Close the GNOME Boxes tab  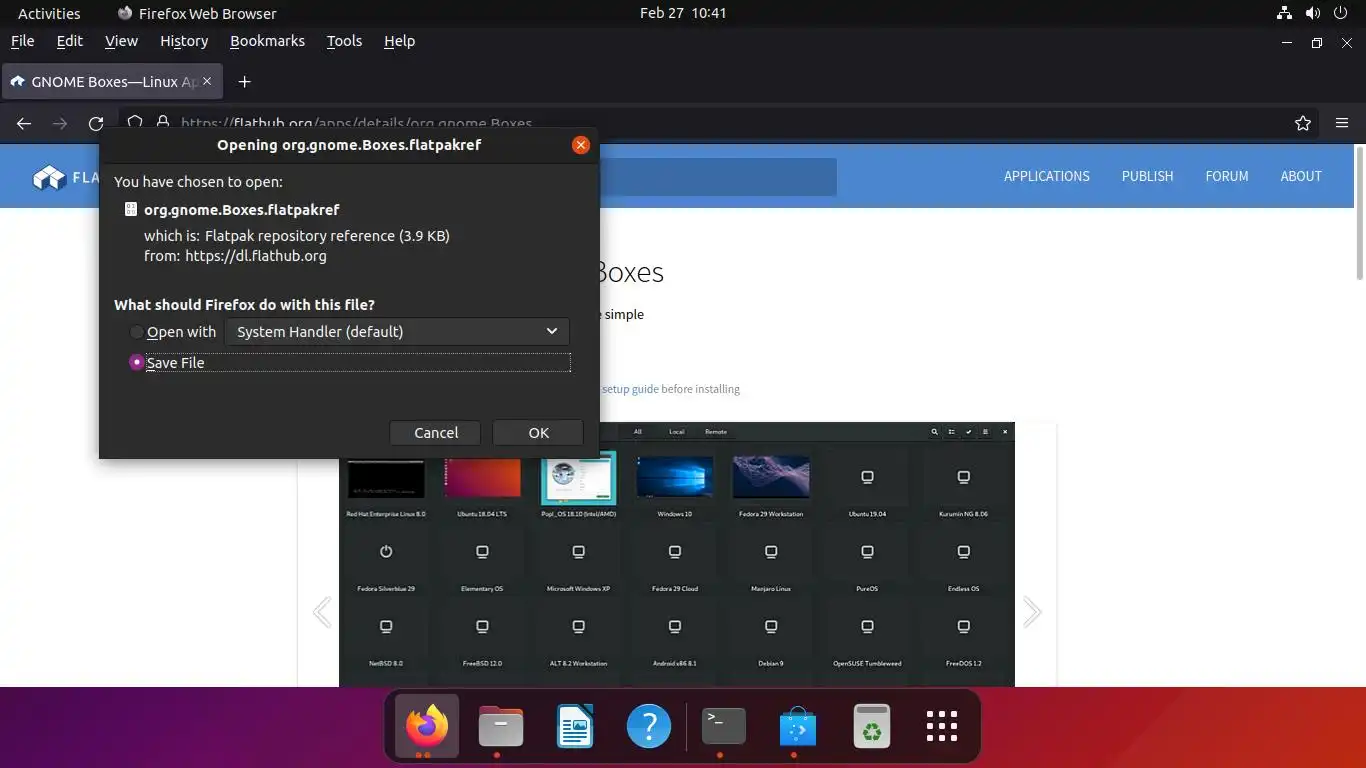coord(208,82)
